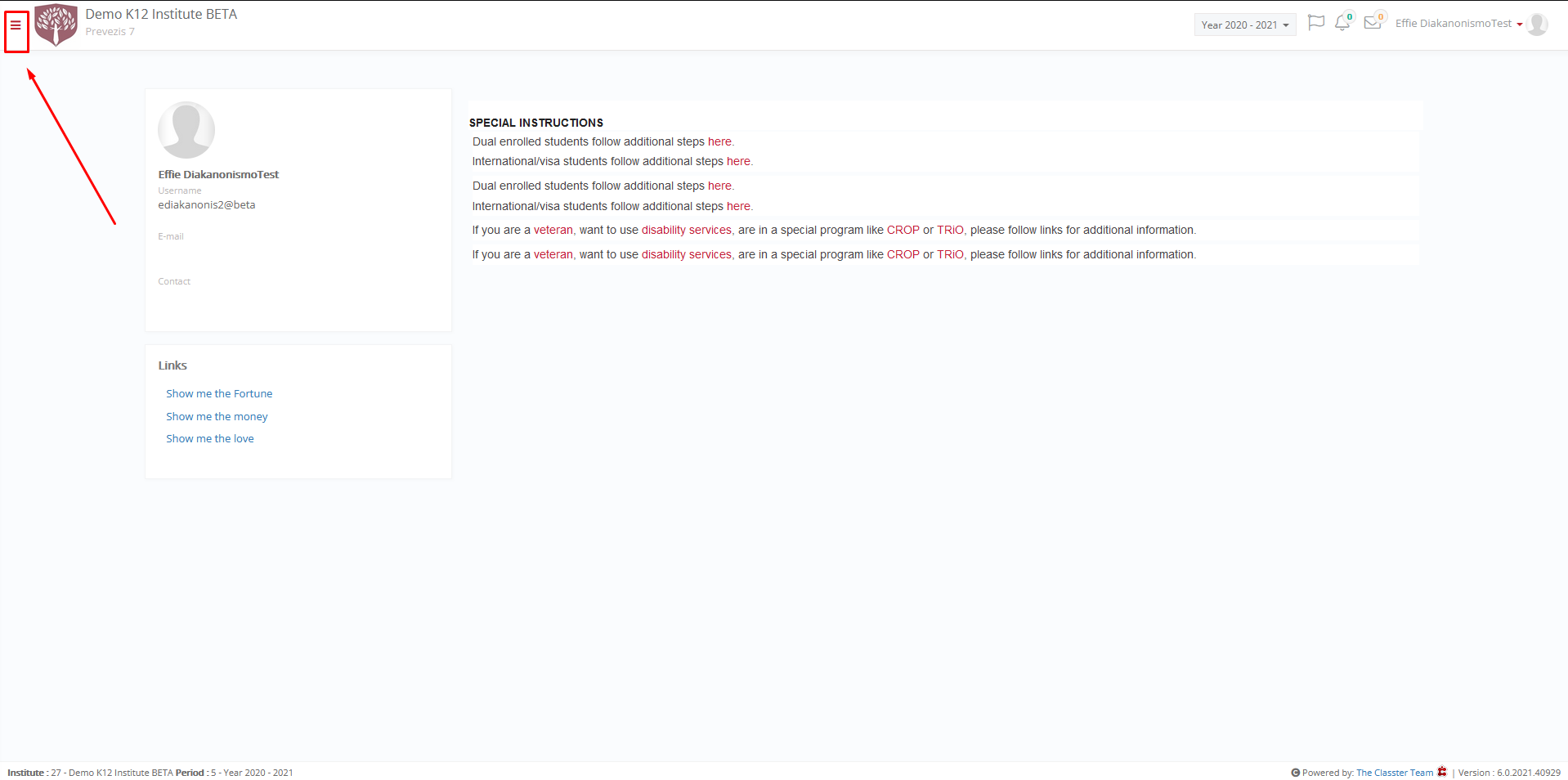Click 'here' in first Dual enrolled line
The image size is (1568, 780).
tap(719, 141)
